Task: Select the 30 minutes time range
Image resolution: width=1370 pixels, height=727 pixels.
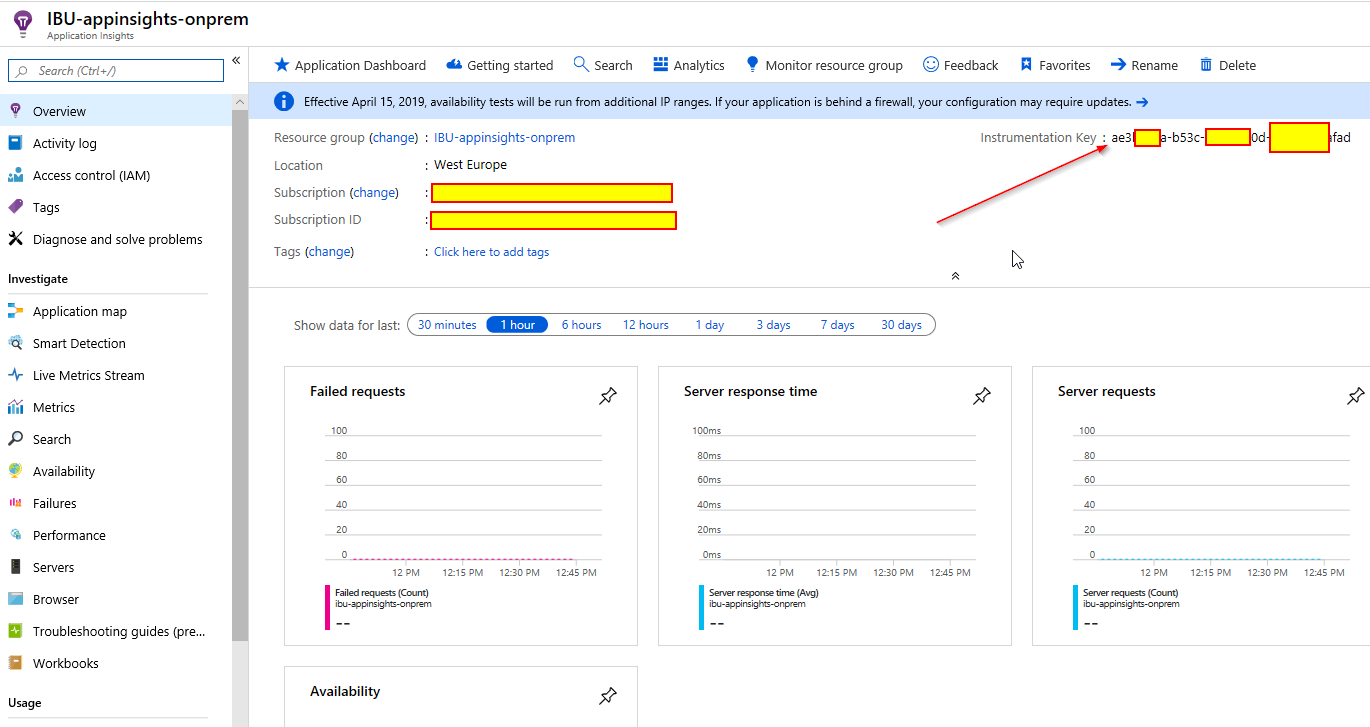Action: pos(446,324)
